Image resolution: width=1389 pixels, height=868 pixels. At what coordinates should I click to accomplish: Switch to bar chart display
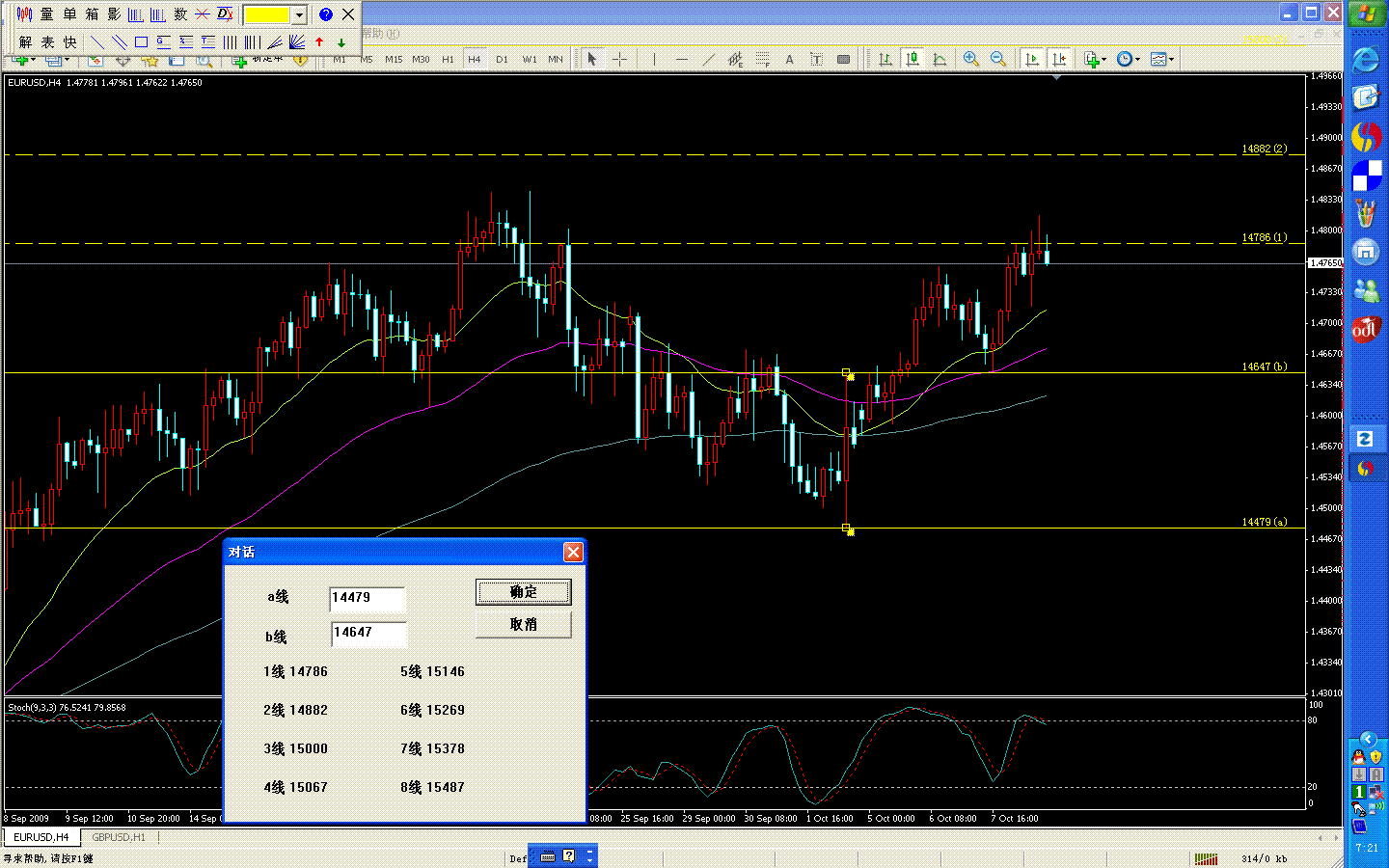pyautogui.click(x=885, y=60)
